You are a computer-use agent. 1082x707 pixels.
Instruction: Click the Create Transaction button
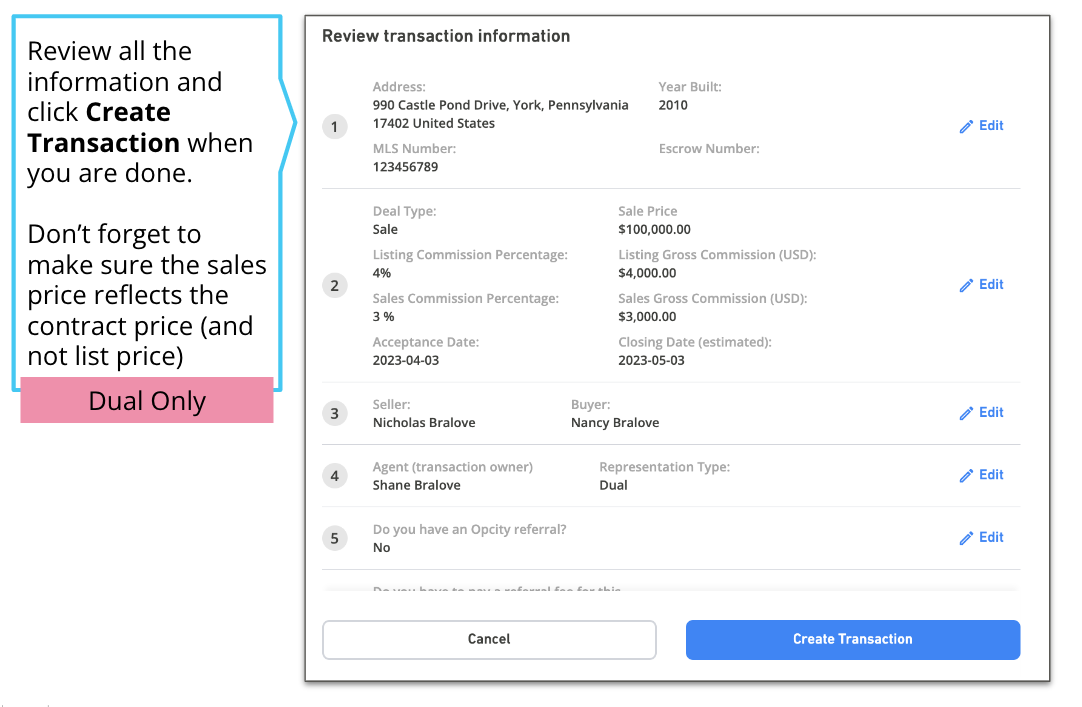853,639
